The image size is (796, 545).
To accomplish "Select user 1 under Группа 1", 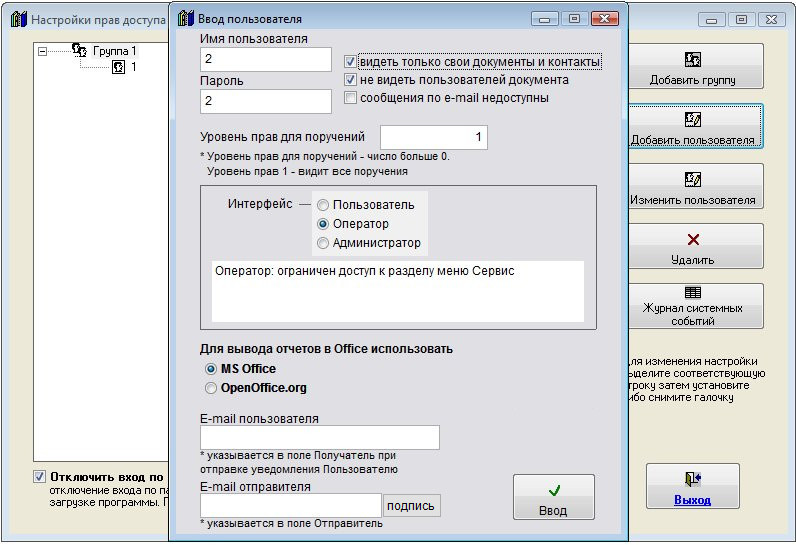I will point(134,67).
